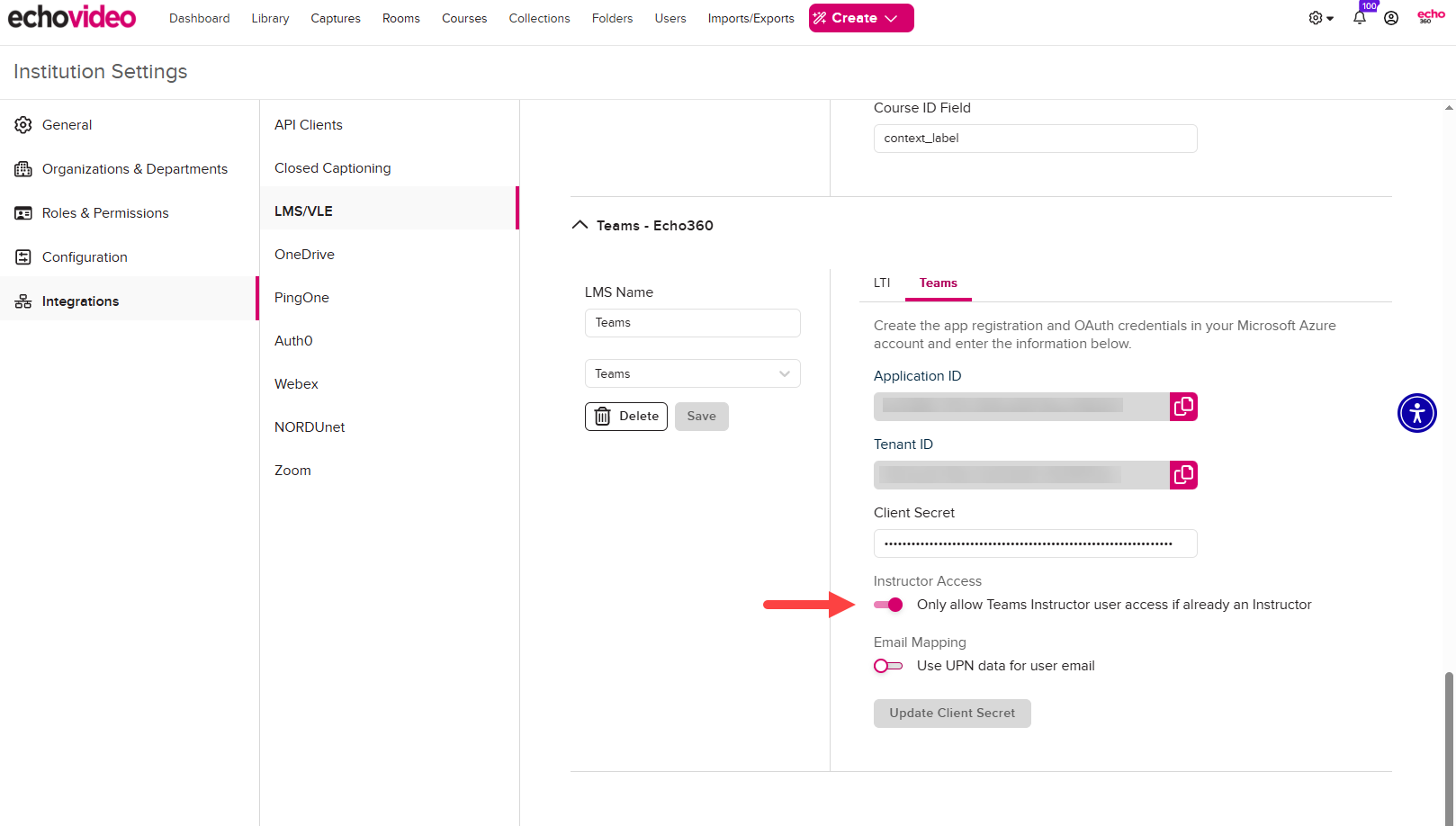Open the Create dropdown button
Screen dimensions: 1456x826
click(861, 18)
